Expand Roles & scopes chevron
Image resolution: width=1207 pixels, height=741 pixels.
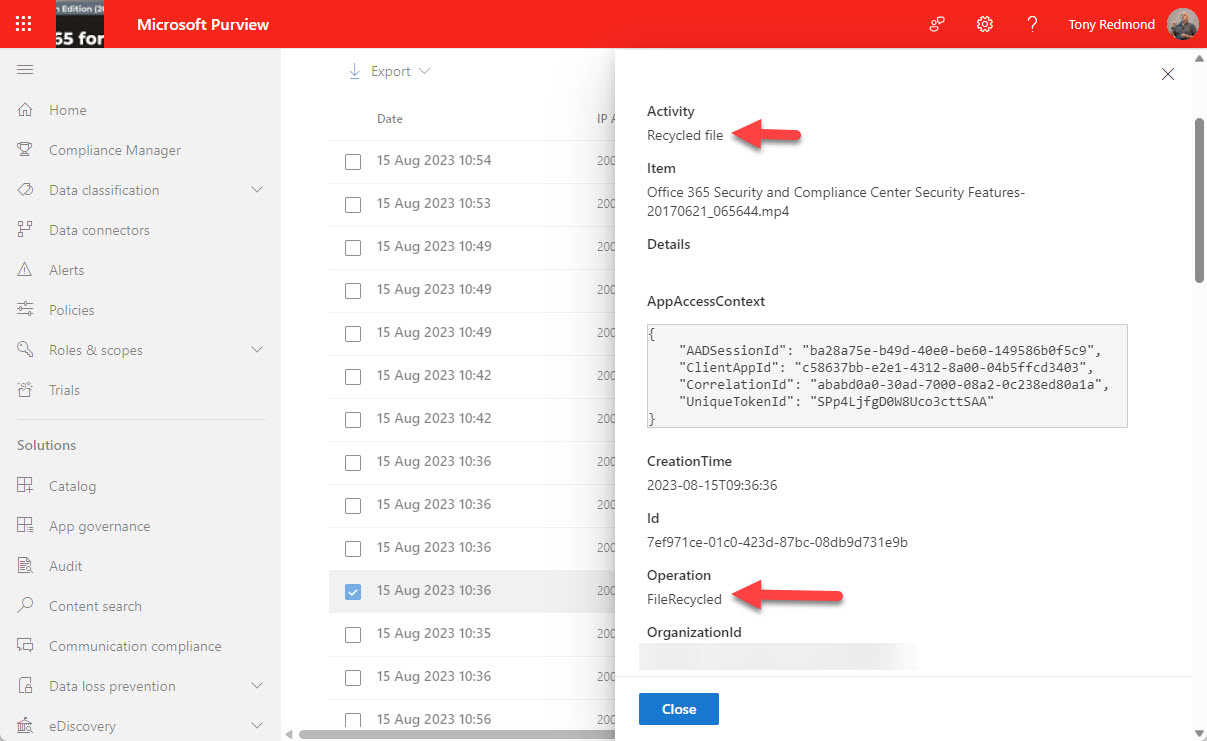pyautogui.click(x=257, y=350)
